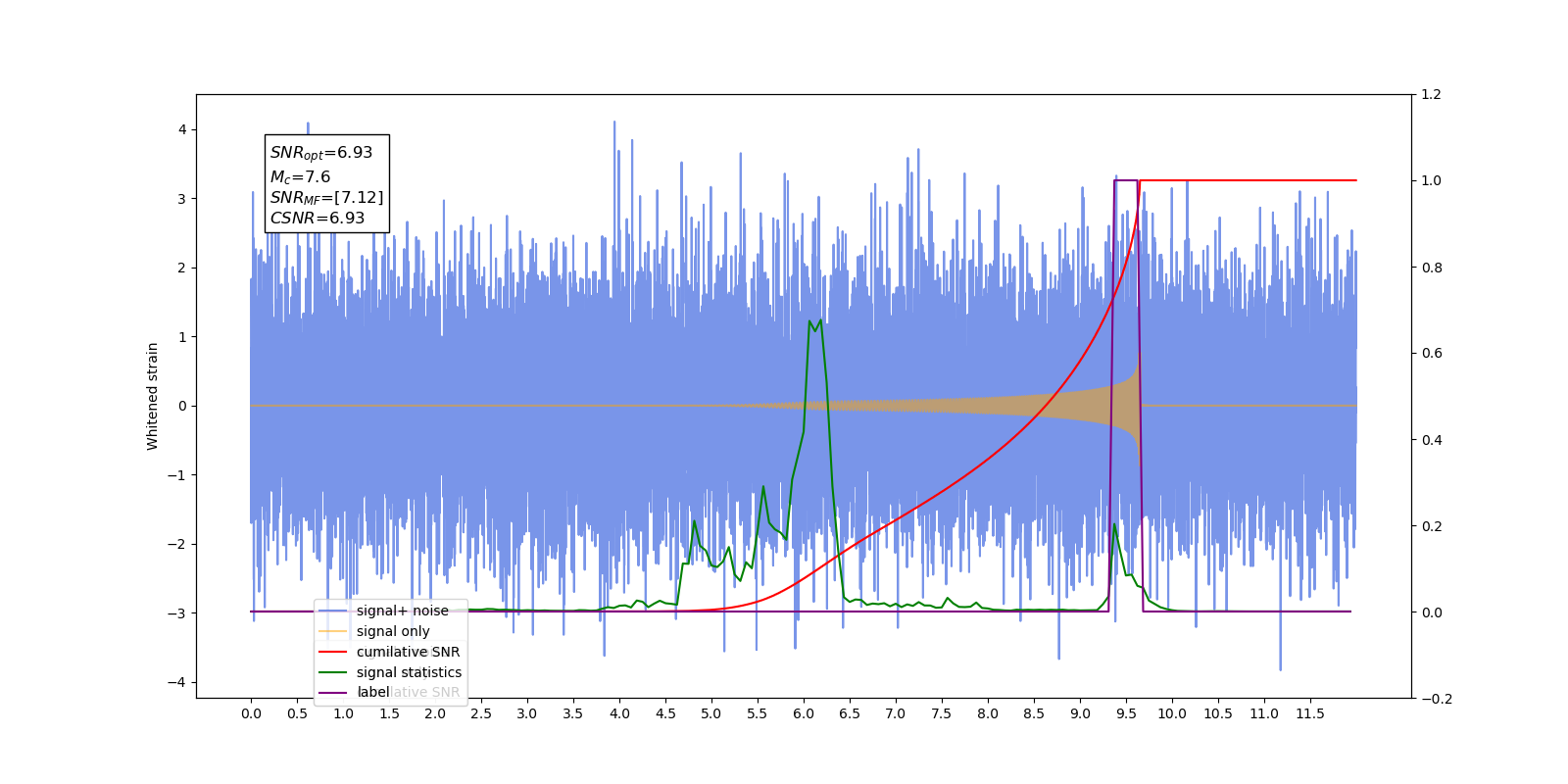Click the x-axis tick label 7.5
The height and width of the screenshot is (784, 1568).
click(x=942, y=713)
